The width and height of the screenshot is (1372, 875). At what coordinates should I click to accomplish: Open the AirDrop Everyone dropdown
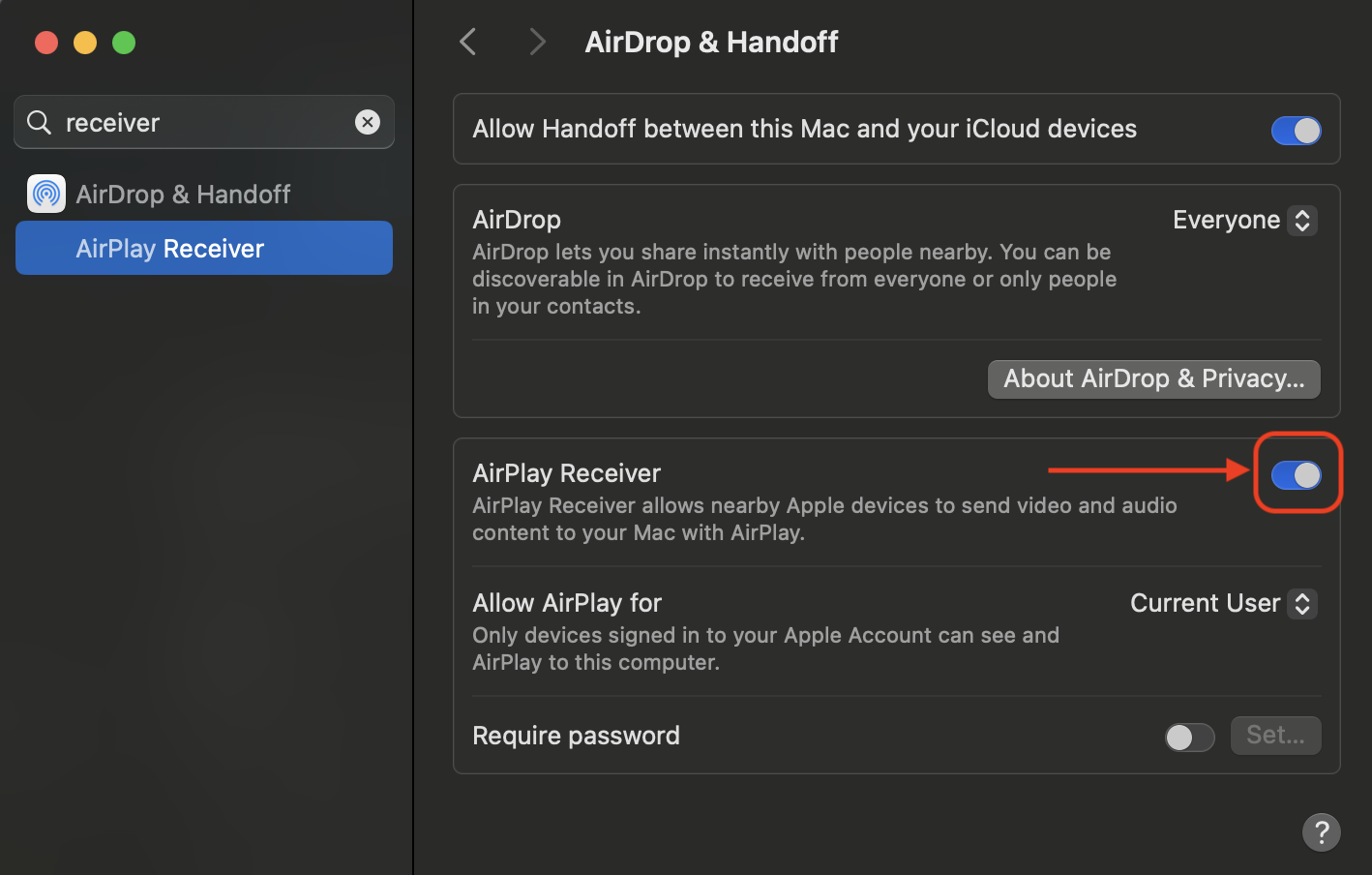1243,220
